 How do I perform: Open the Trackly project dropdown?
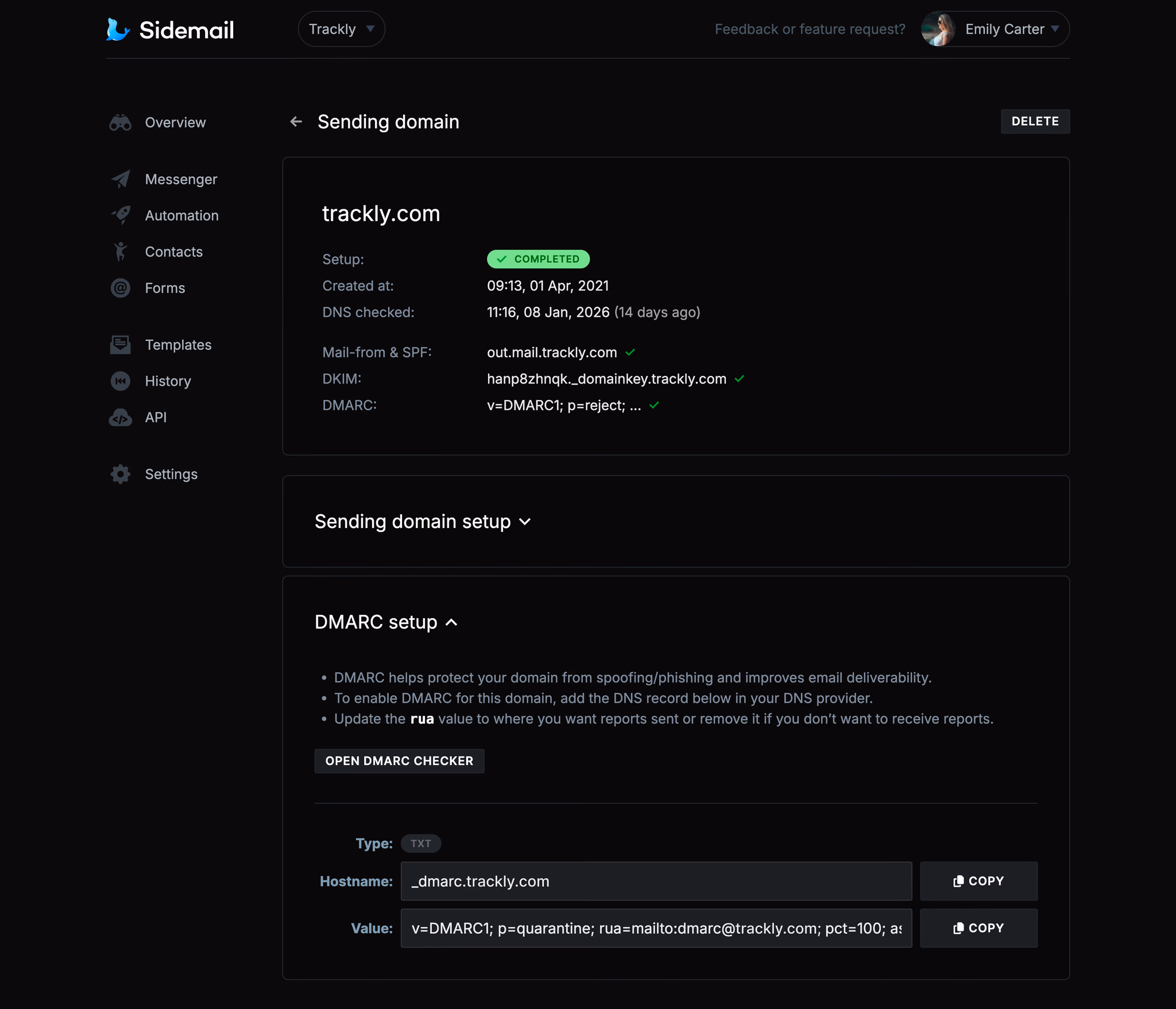coord(341,28)
